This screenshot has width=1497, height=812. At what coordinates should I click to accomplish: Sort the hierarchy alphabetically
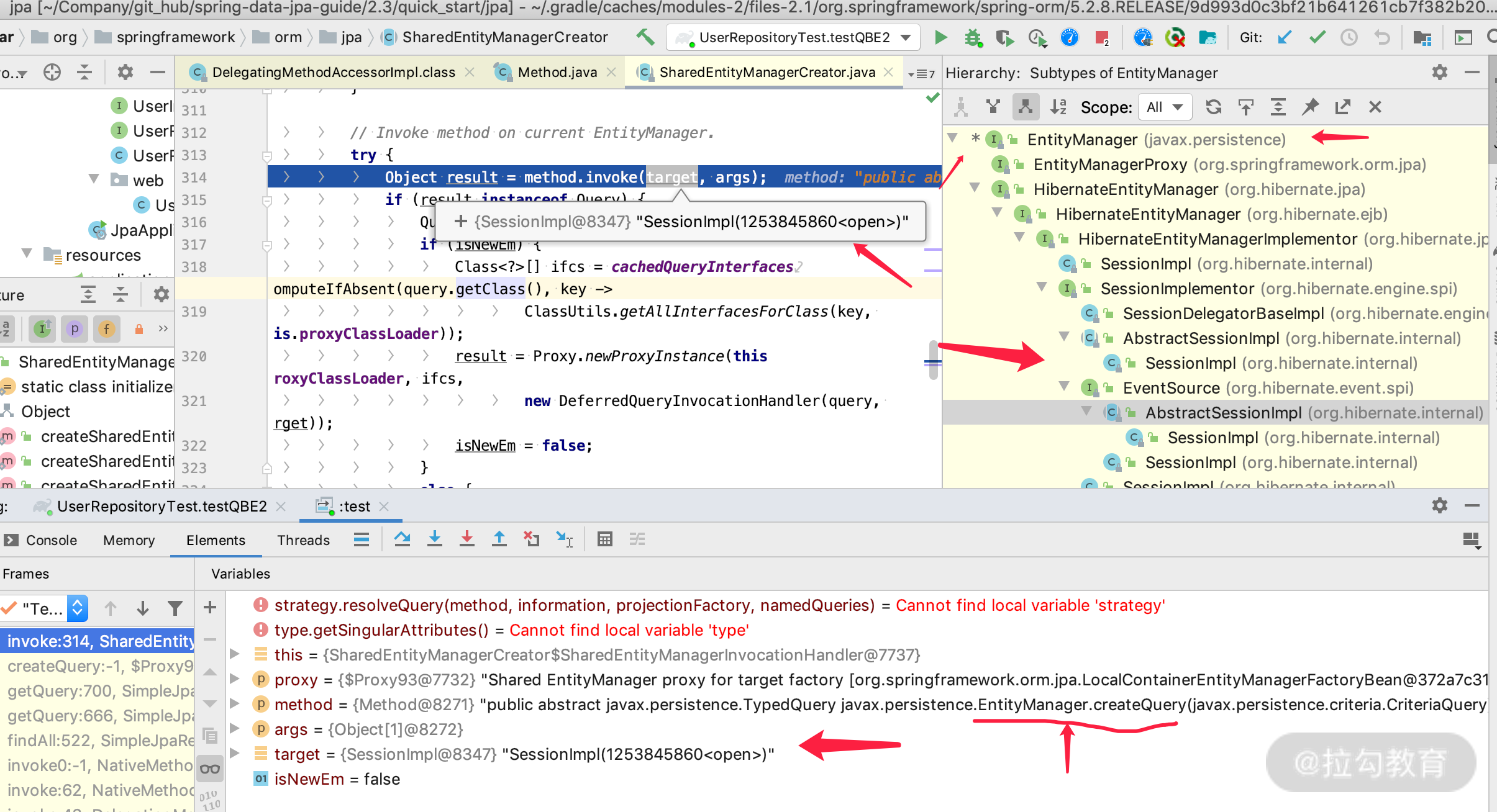1058,107
